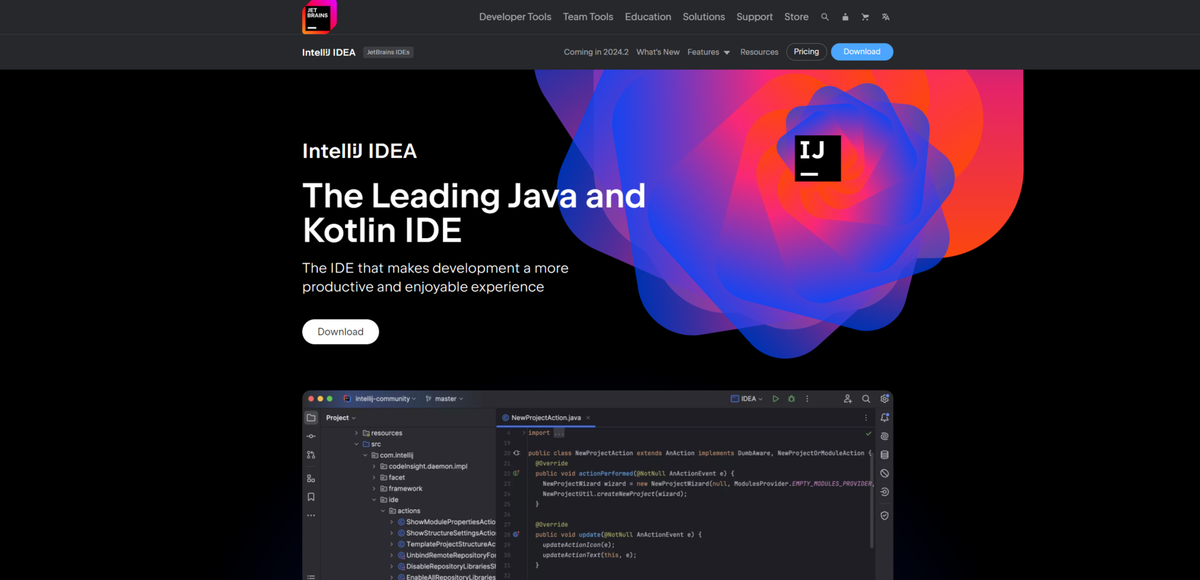The height and width of the screenshot is (580, 1200).
Task: Click the Debug bug icon in IDE toolbar
Action: 791,399
